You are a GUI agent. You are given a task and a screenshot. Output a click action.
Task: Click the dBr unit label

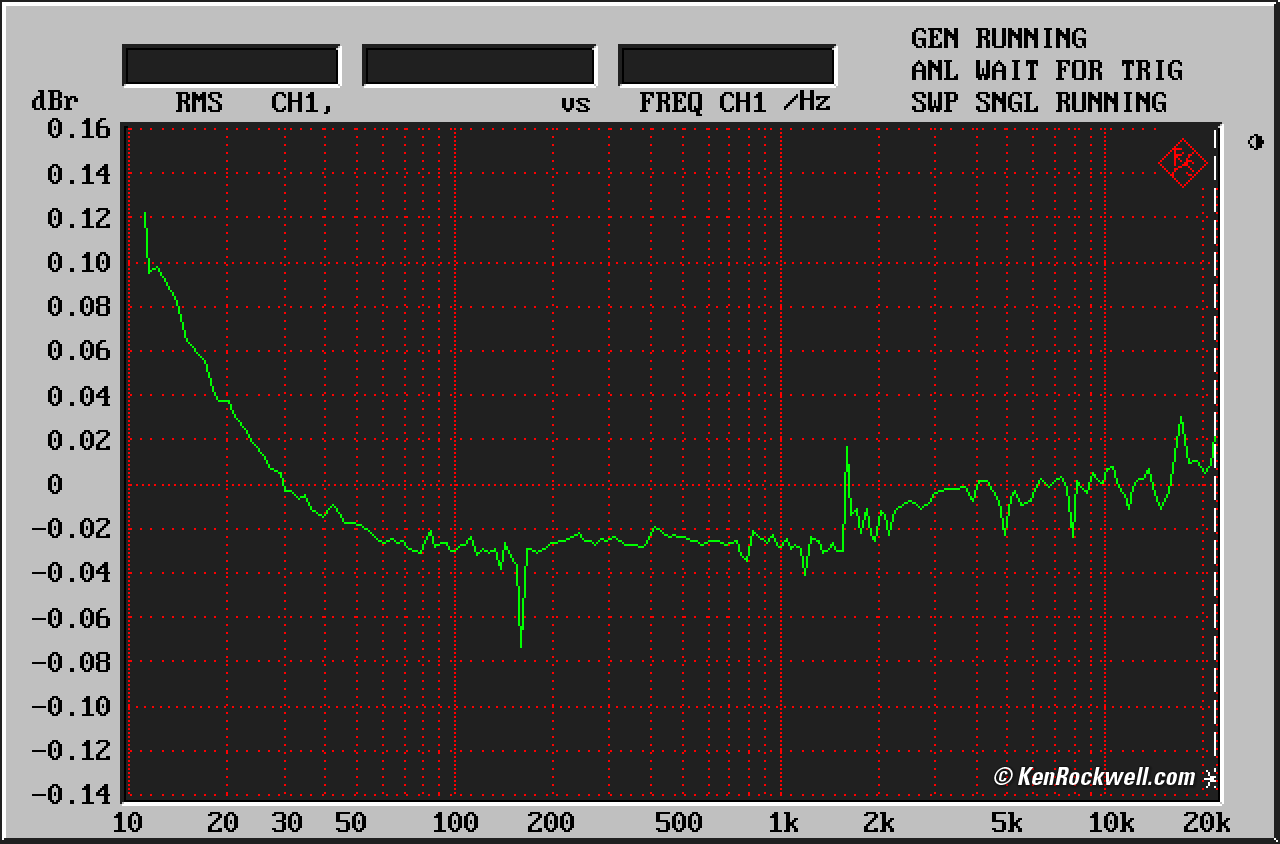pos(54,102)
